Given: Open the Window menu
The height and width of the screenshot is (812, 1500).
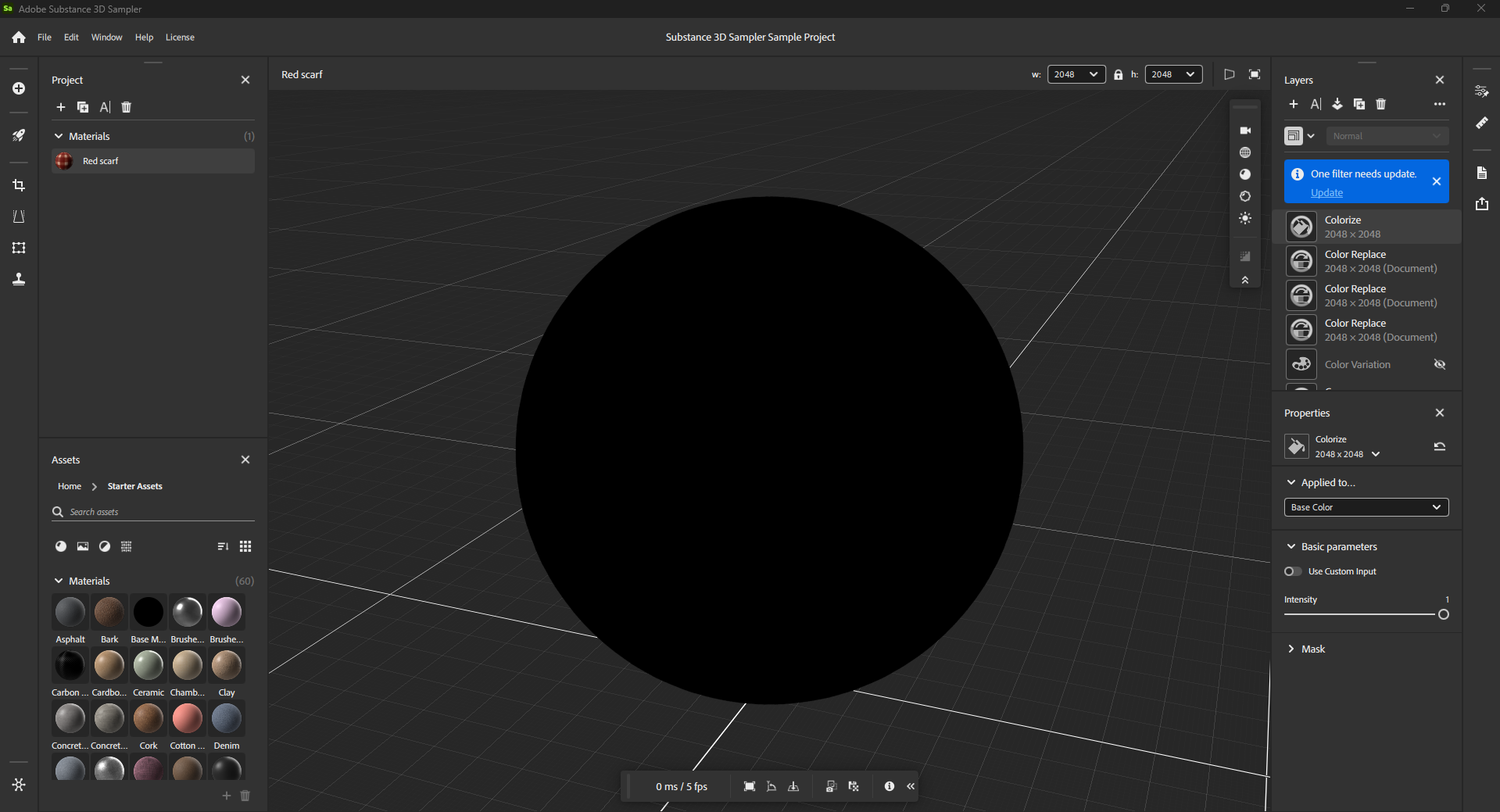Looking at the screenshot, I should pyautogui.click(x=106, y=38).
